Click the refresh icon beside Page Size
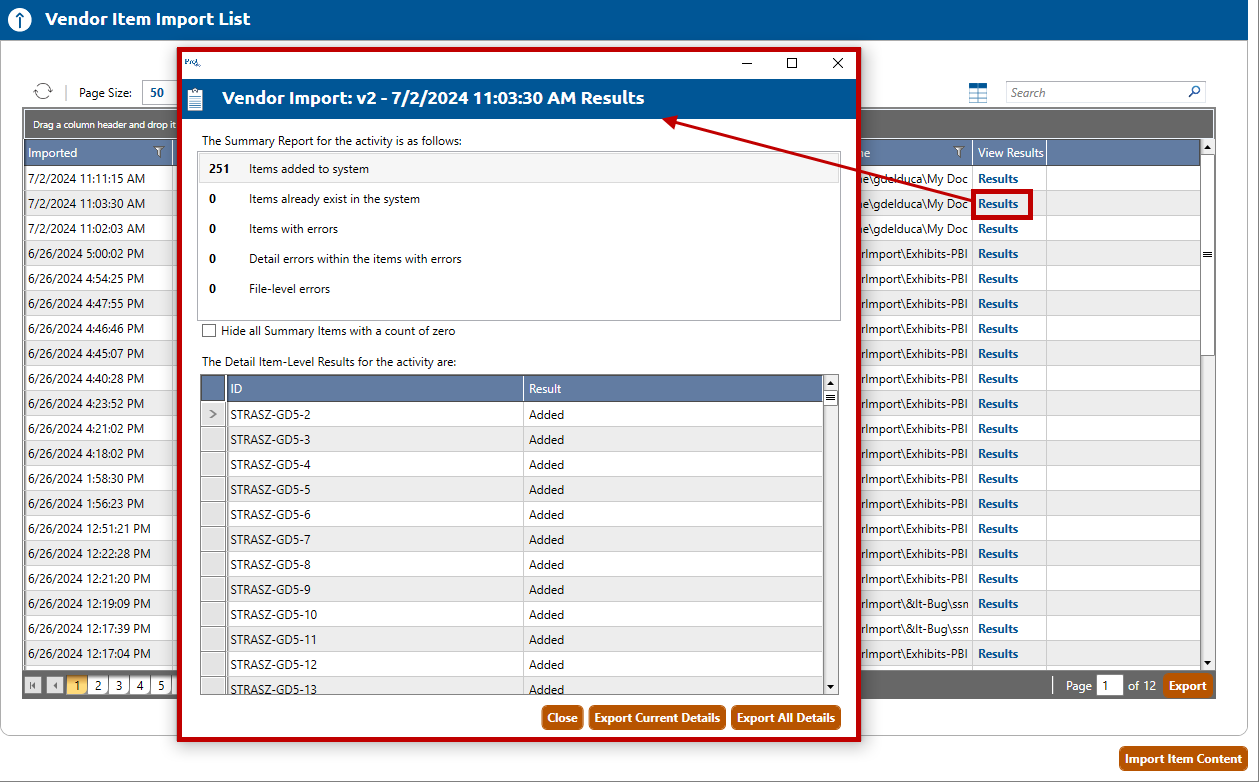The height and width of the screenshot is (782, 1259). click(43, 92)
